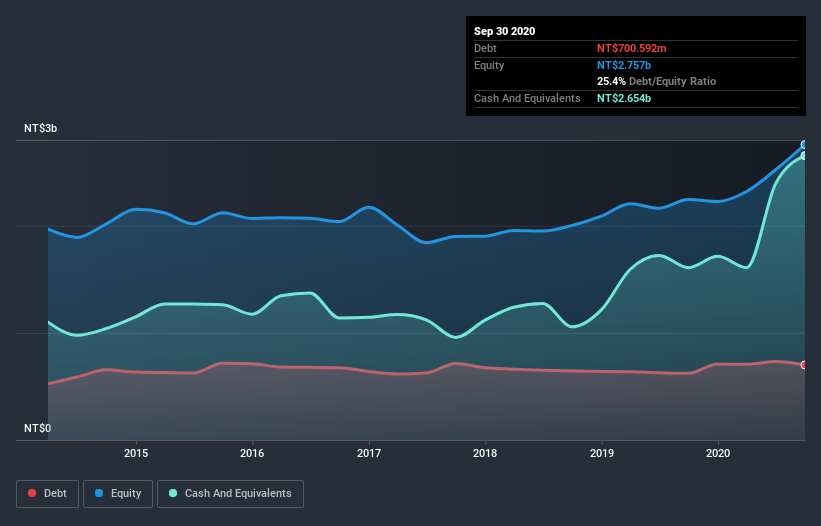
Task: Click the NT$0 y-axis label
Action: (38, 428)
